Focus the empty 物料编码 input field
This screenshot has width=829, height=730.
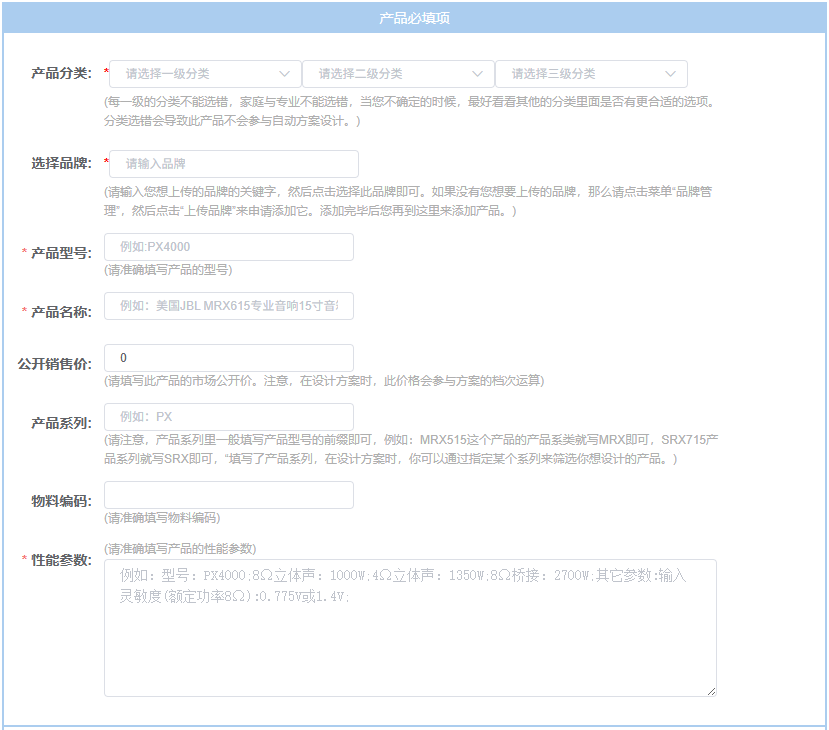229,495
